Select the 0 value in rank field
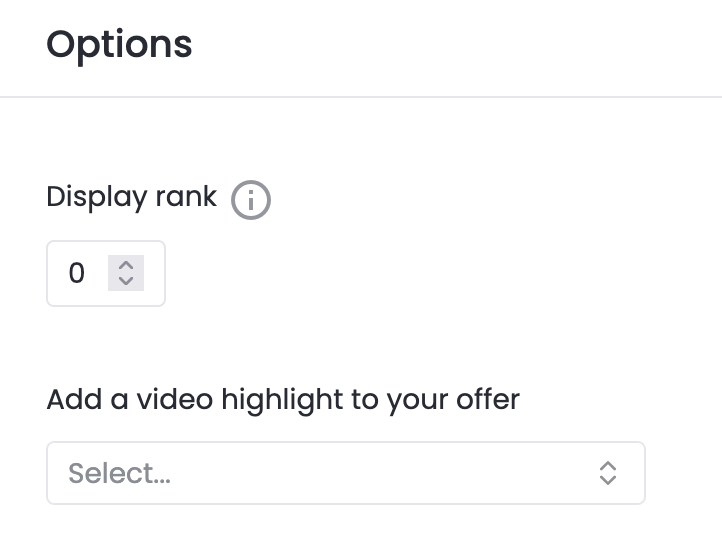Image resolution: width=722 pixels, height=534 pixels. point(77,273)
